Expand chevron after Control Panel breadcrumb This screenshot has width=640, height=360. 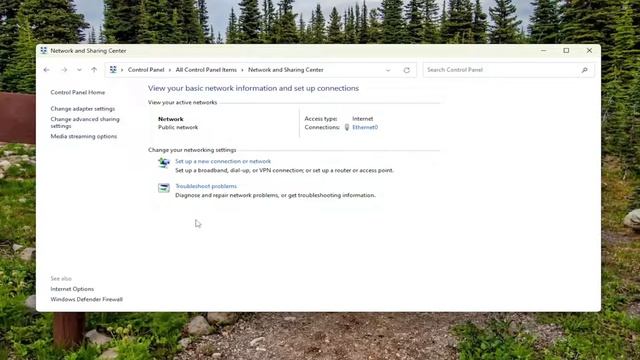click(x=170, y=70)
